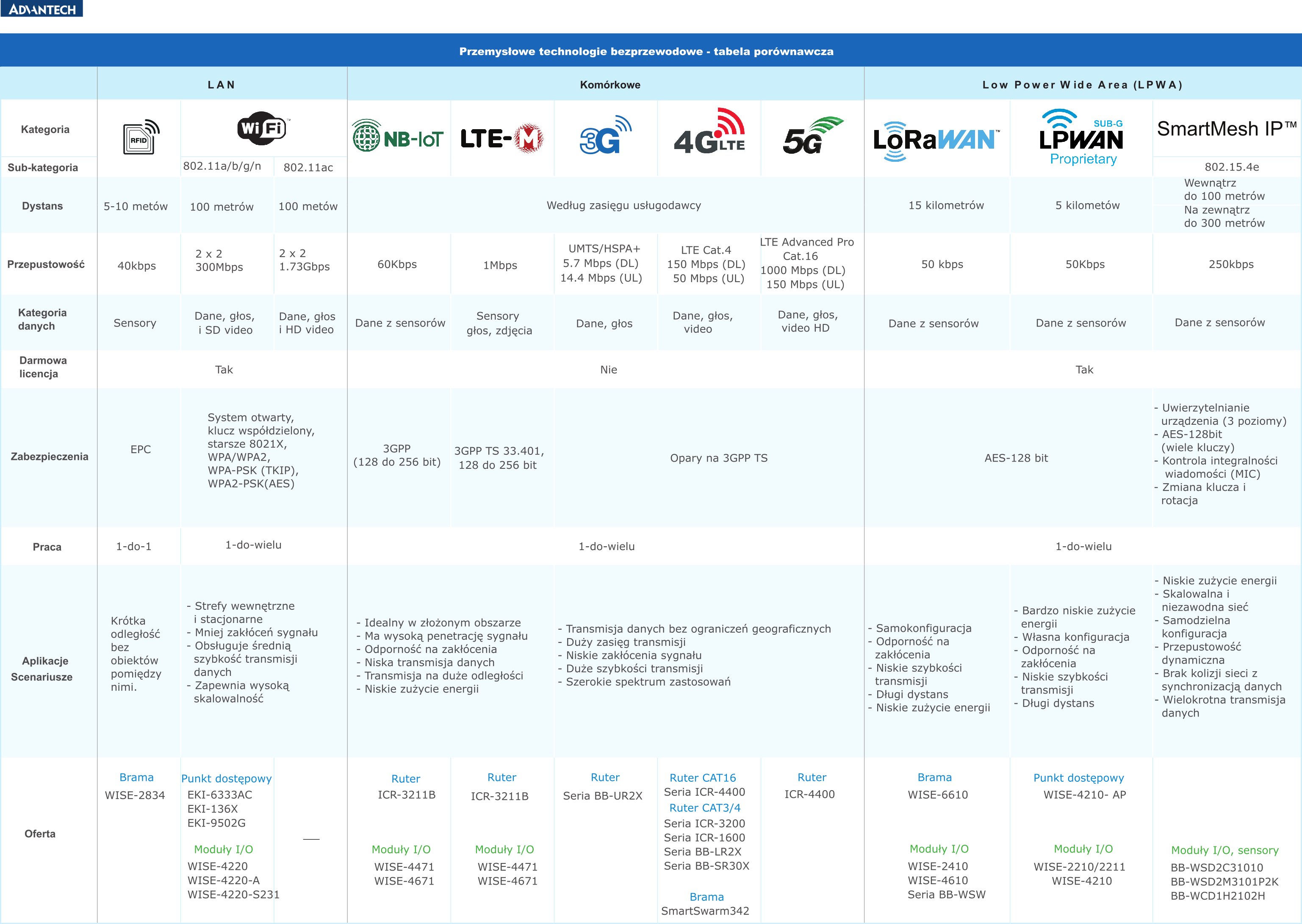Click the LTE Cat.4 throughput cell
This screenshot has height=924, width=1302.
tap(706, 265)
